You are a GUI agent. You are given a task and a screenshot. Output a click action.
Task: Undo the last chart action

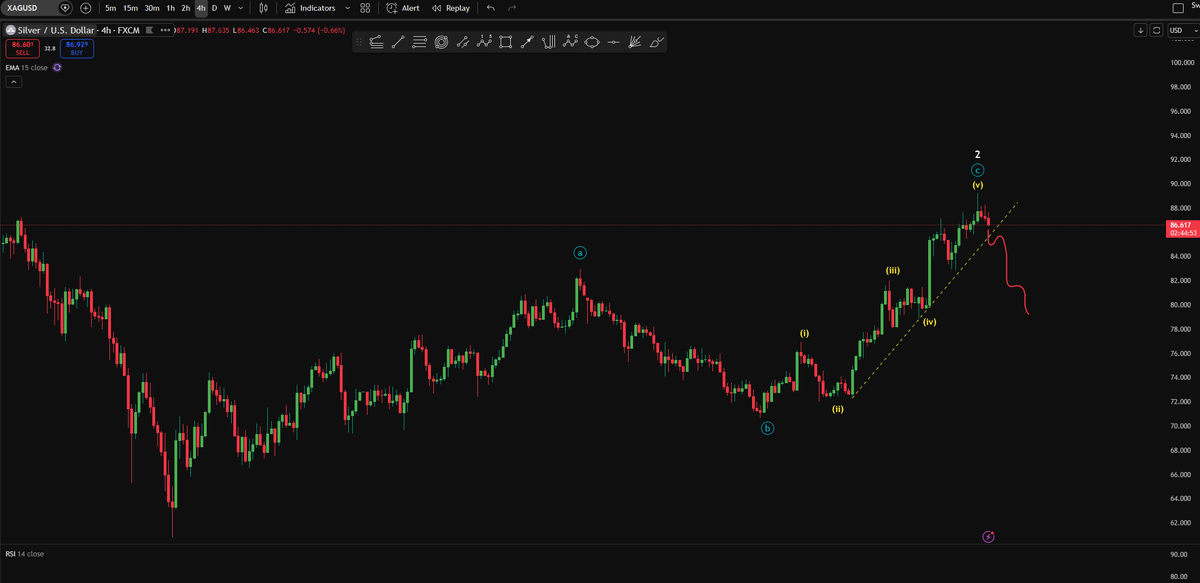click(491, 8)
